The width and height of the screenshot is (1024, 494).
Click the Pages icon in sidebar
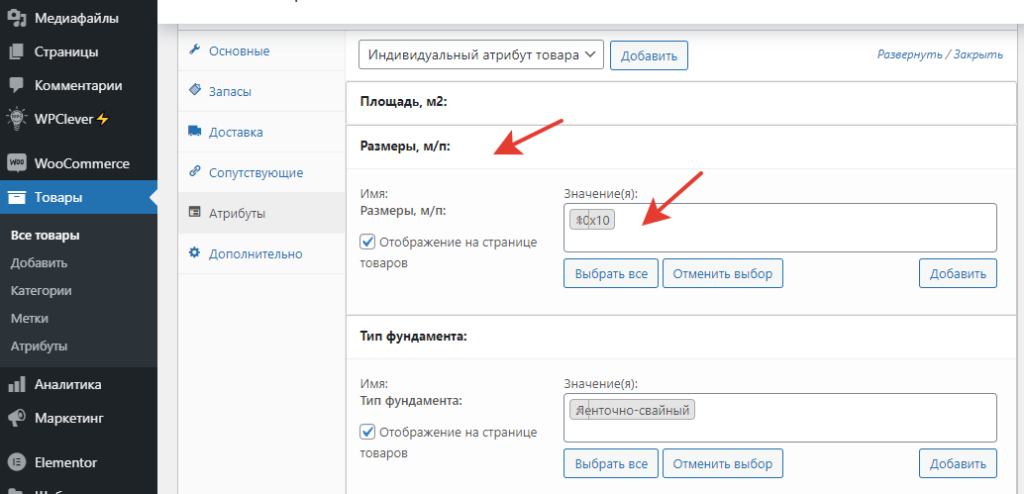[x=16, y=52]
